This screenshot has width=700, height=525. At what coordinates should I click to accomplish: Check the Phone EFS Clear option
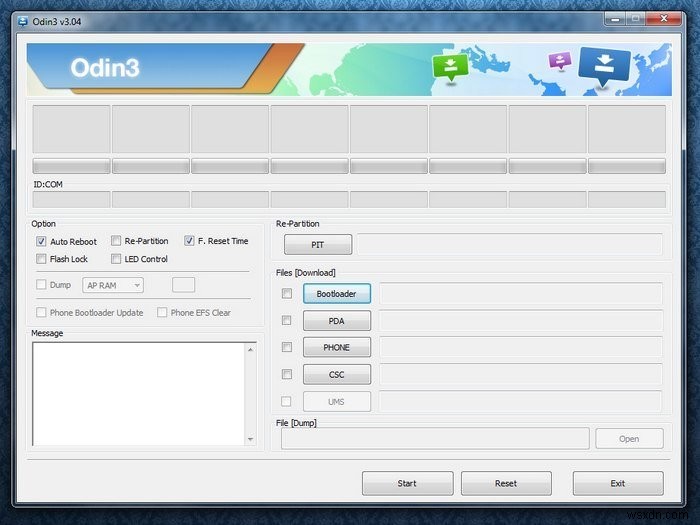(x=162, y=312)
